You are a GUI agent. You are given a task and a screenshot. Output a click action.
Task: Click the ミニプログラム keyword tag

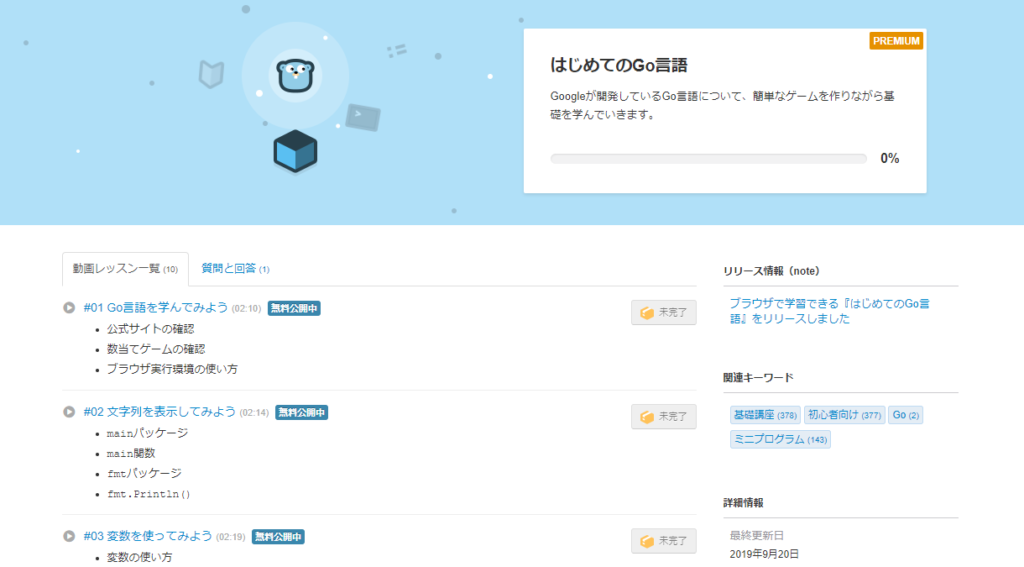780,440
